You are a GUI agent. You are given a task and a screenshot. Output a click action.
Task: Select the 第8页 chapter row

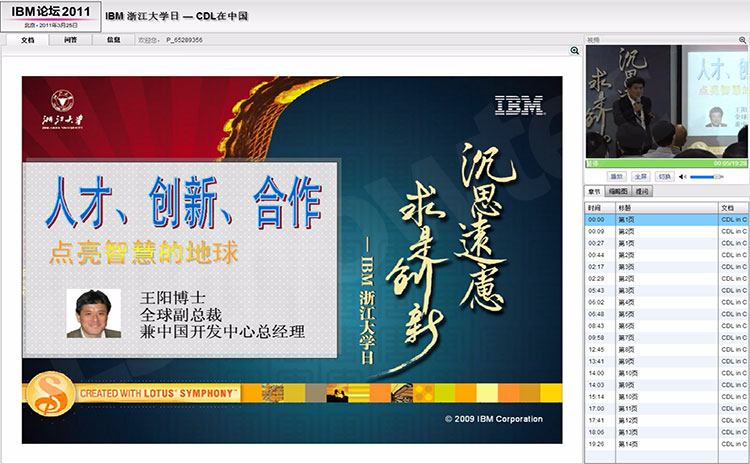pos(667,350)
